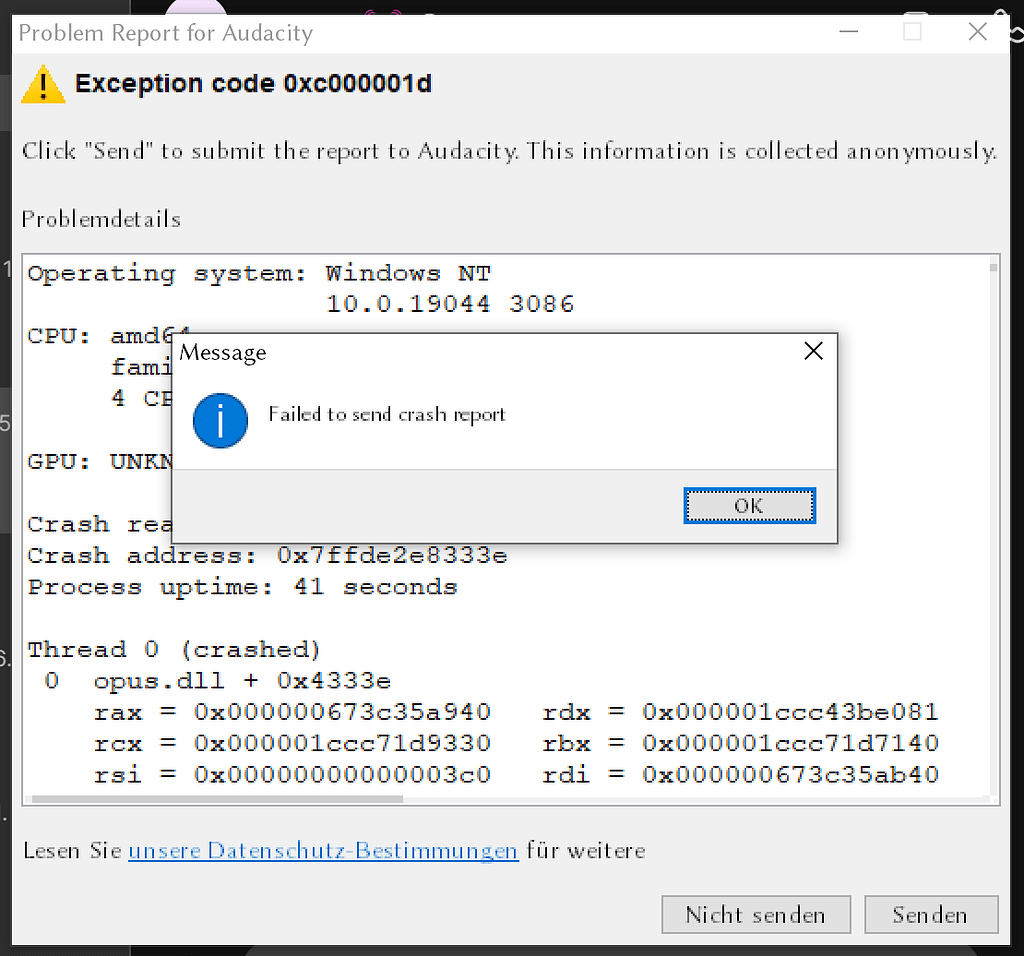Open the unsere Datenschutz-Bestimmungen privacy link
Screen dimensions: 1024x956
pyautogui.click(x=323, y=850)
